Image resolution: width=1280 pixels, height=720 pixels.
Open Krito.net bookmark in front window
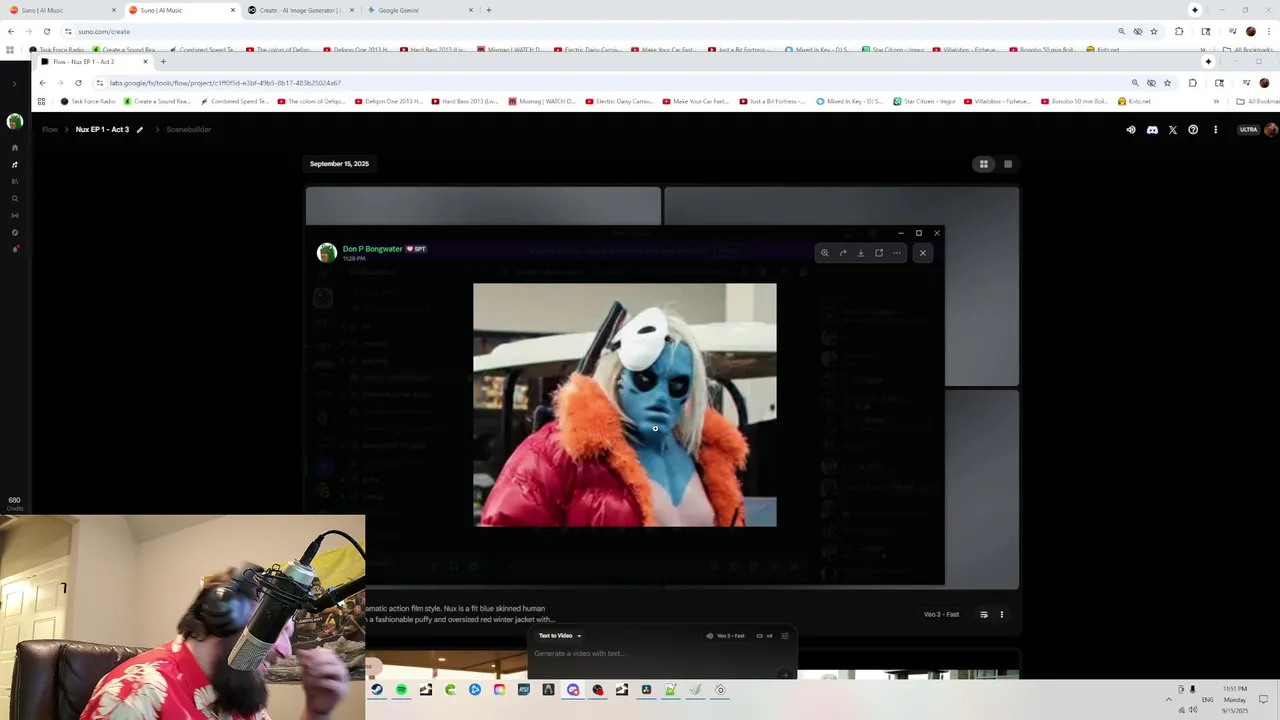pos(1134,101)
